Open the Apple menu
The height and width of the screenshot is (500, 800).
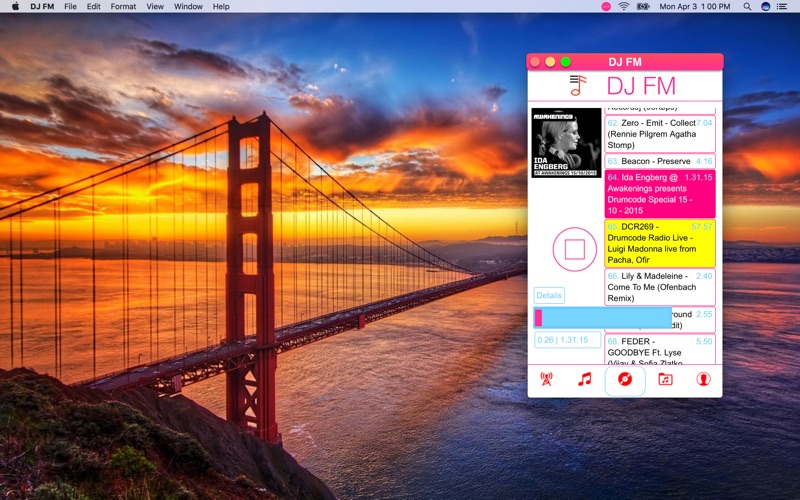15,7
